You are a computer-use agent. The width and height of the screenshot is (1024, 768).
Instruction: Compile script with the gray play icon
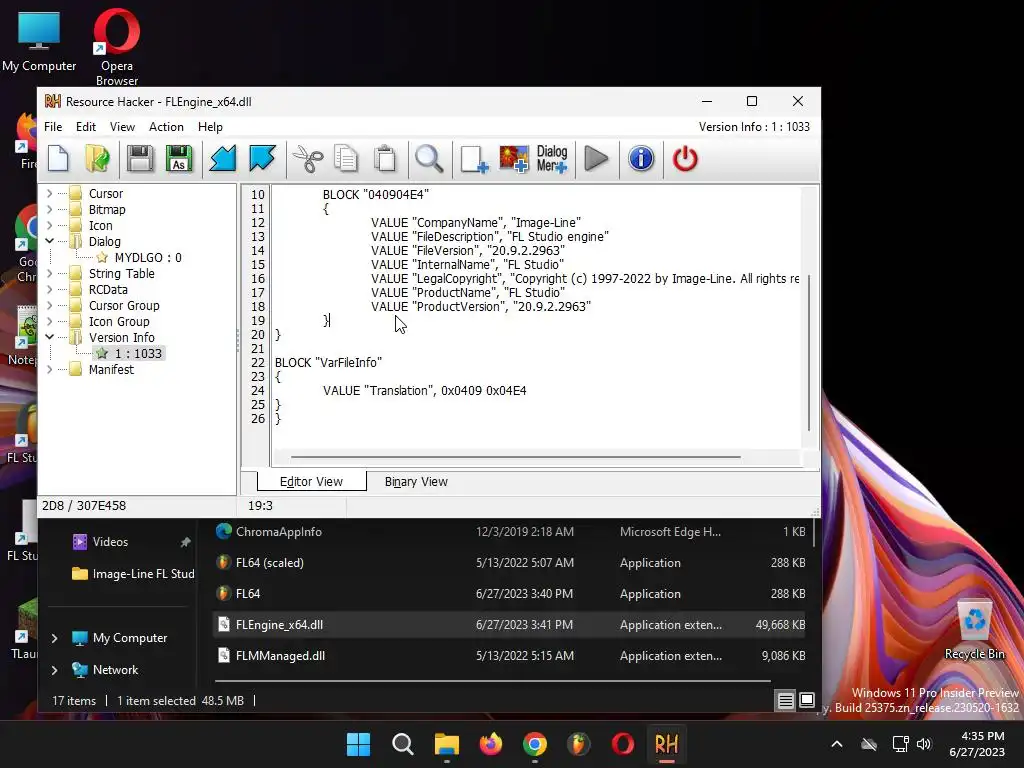tap(596, 159)
